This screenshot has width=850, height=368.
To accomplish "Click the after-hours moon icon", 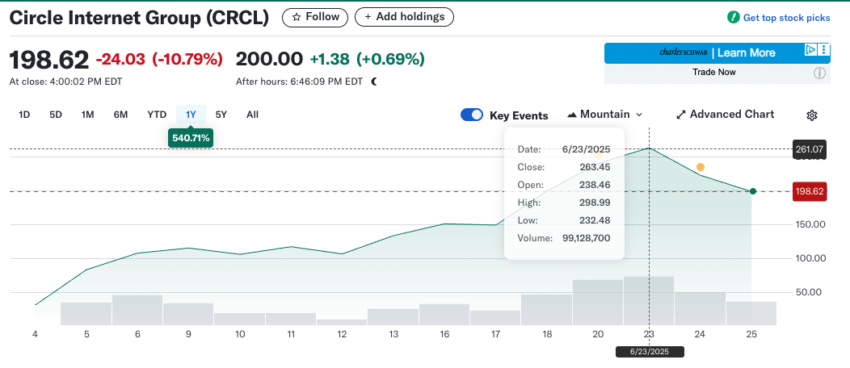I will pyautogui.click(x=374, y=82).
